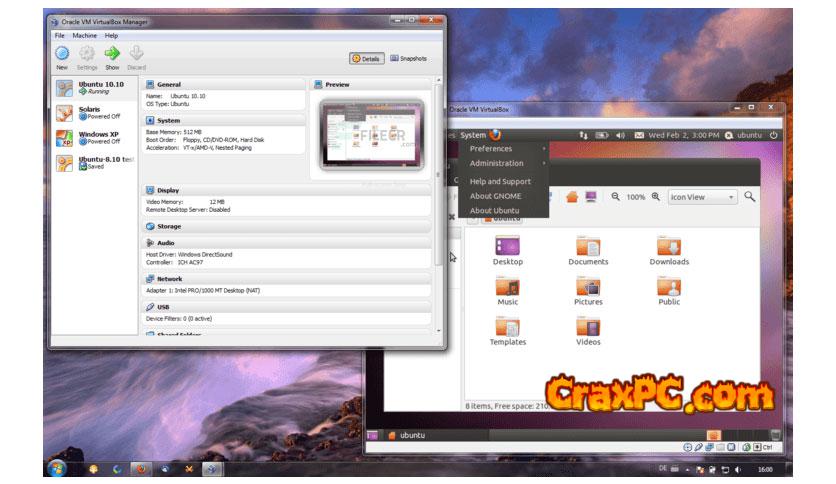Image resolution: width=836 pixels, height=484 pixels.
Task: Open the File menu in VirtualBox Manager
Action: click(x=60, y=36)
